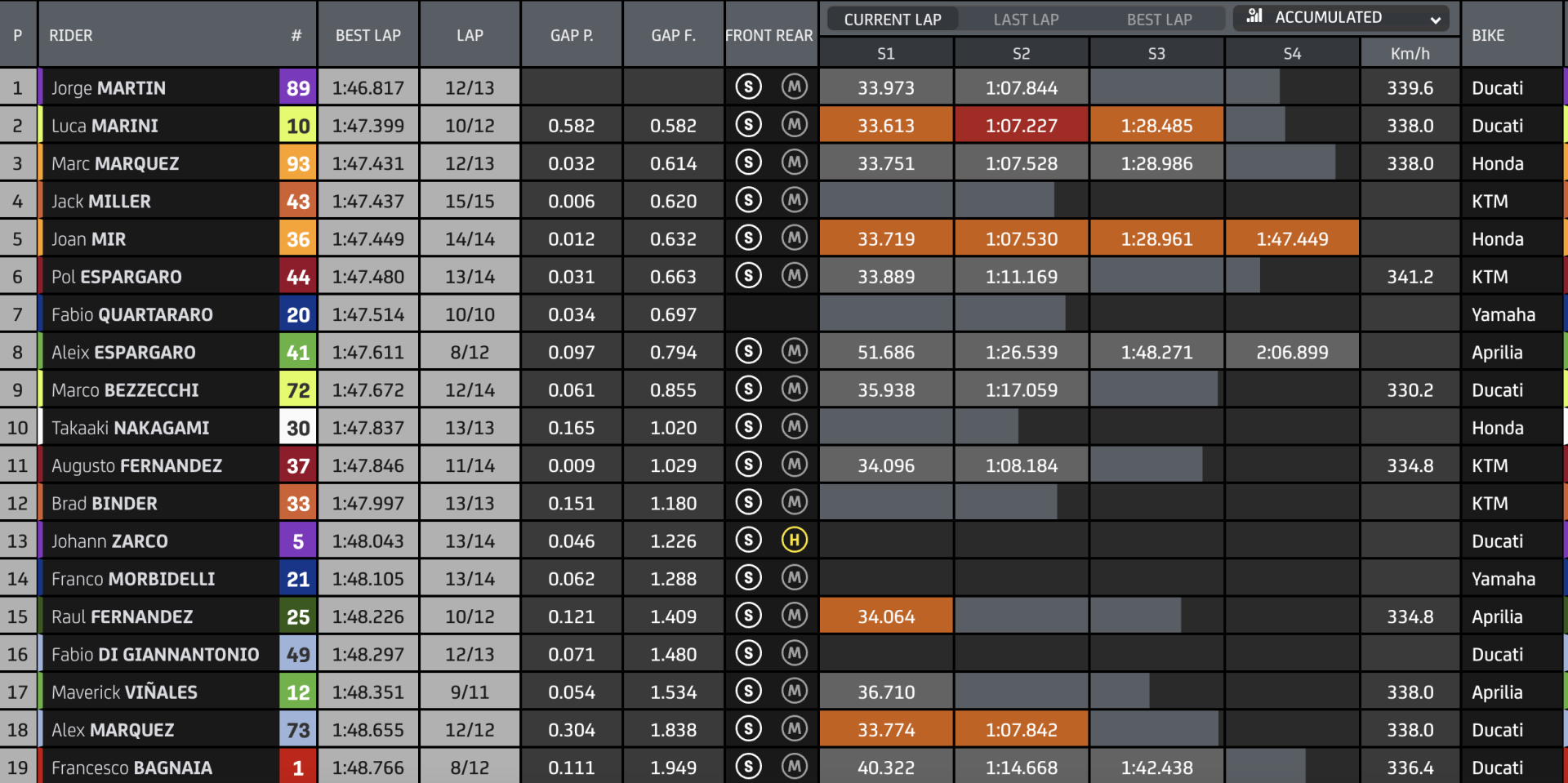
Task: Click Luca Marini's front tyre S icon
Action: pos(748,125)
